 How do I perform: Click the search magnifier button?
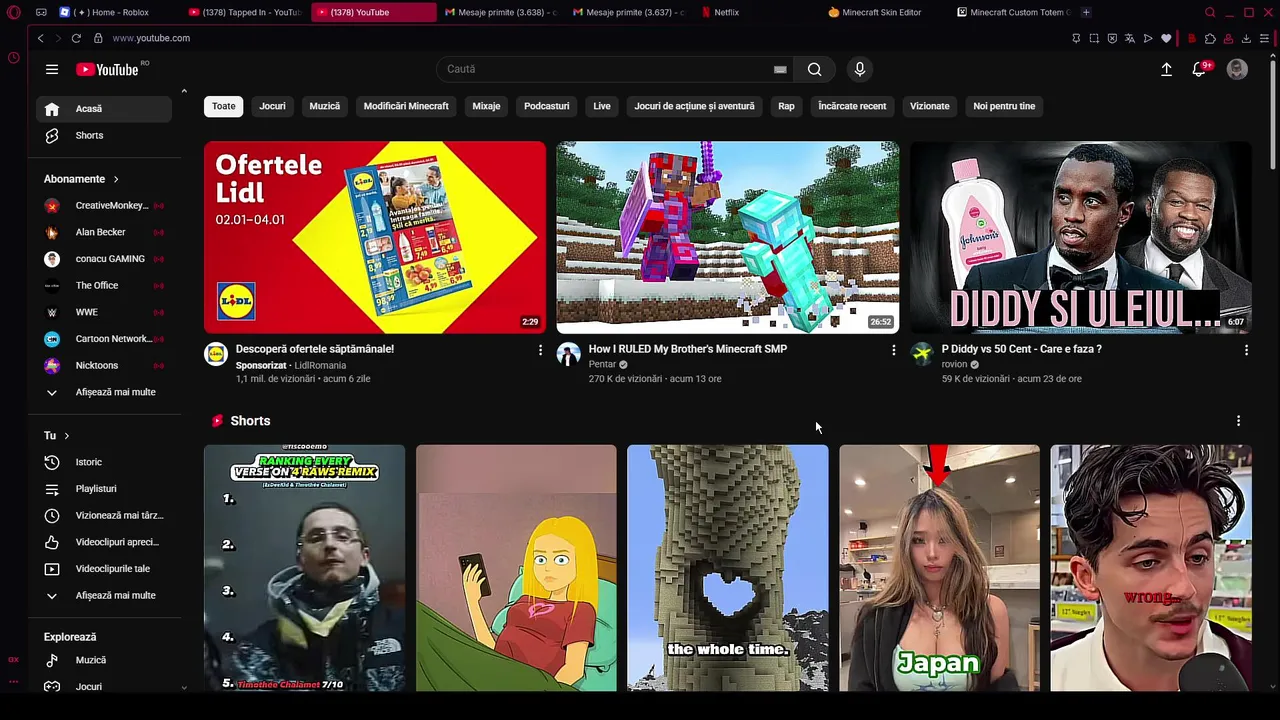[815, 69]
